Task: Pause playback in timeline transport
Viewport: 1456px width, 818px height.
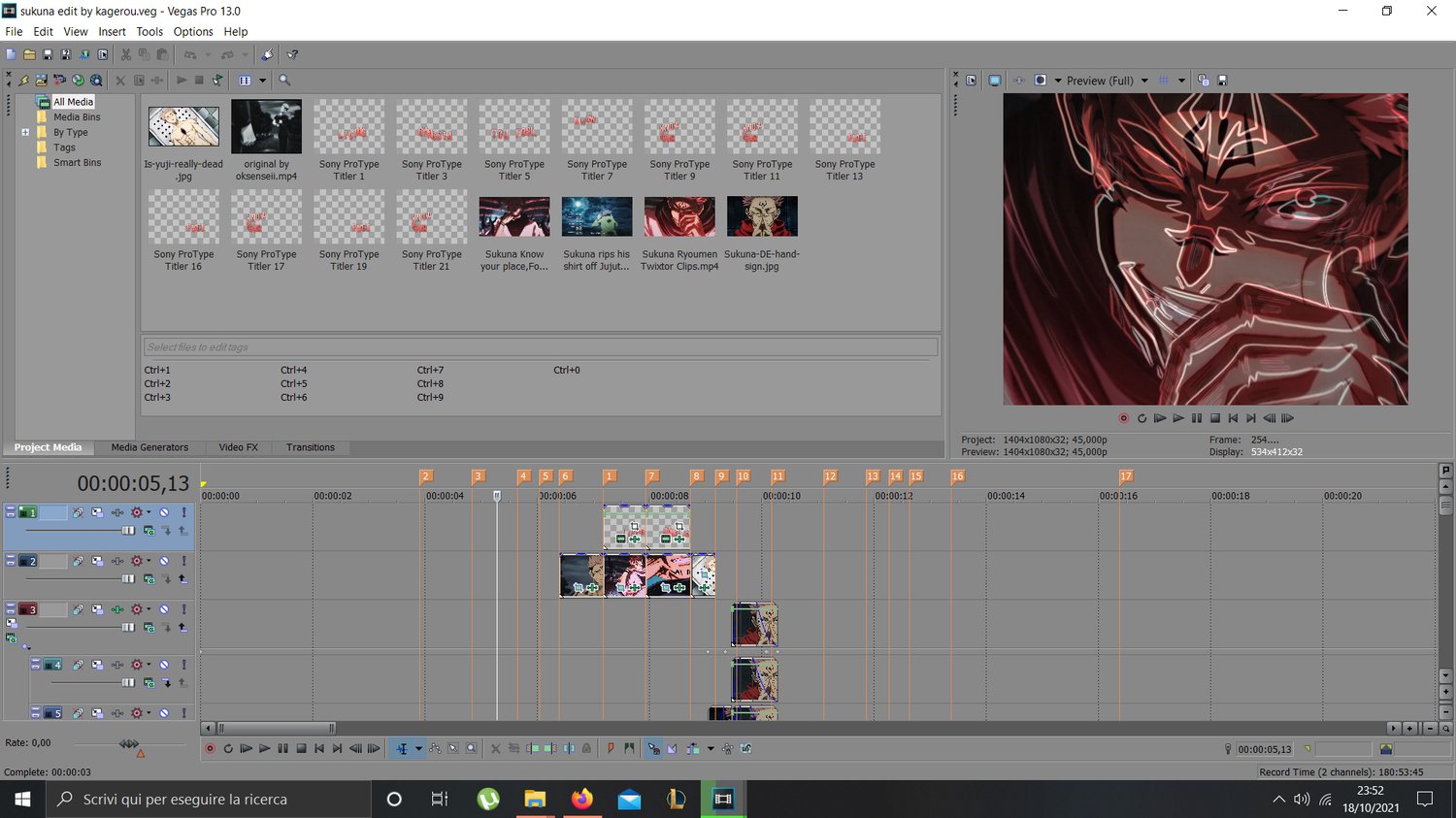Action: click(x=282, y=748)
